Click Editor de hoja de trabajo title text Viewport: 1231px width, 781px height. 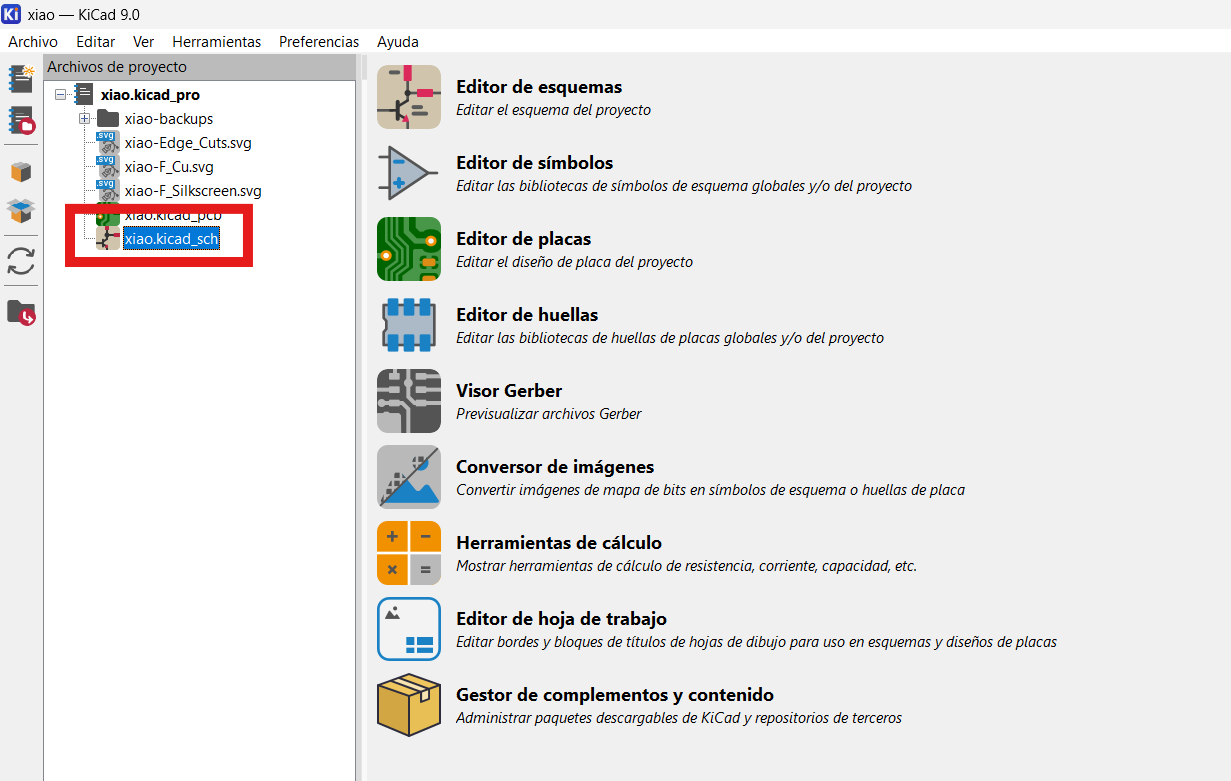coord(561,619)
